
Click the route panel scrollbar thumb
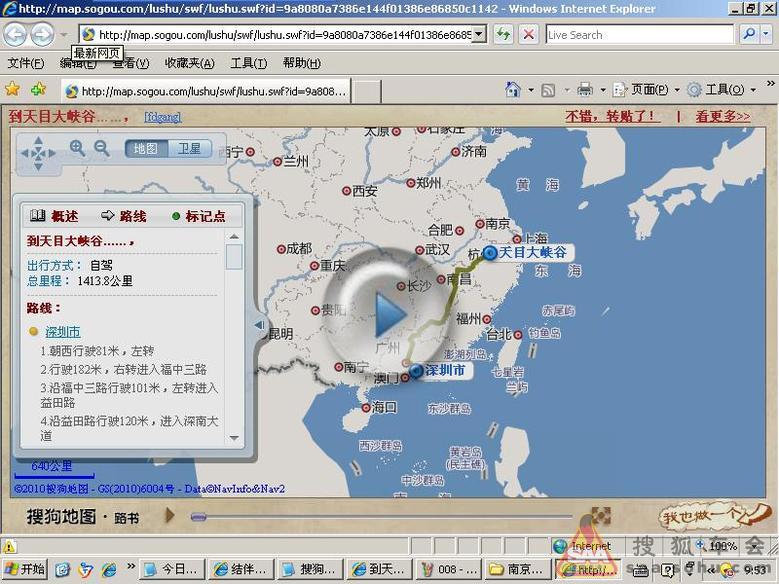[x=234, y=257]
